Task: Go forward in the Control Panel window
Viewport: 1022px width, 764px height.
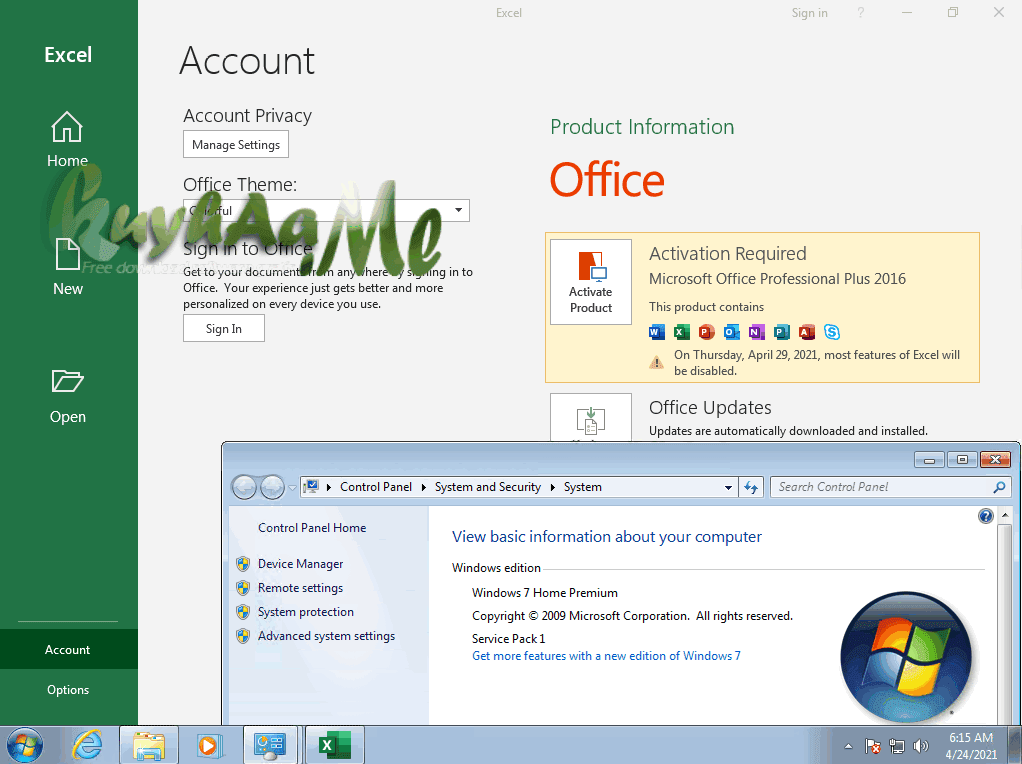Action: [272, 487]
